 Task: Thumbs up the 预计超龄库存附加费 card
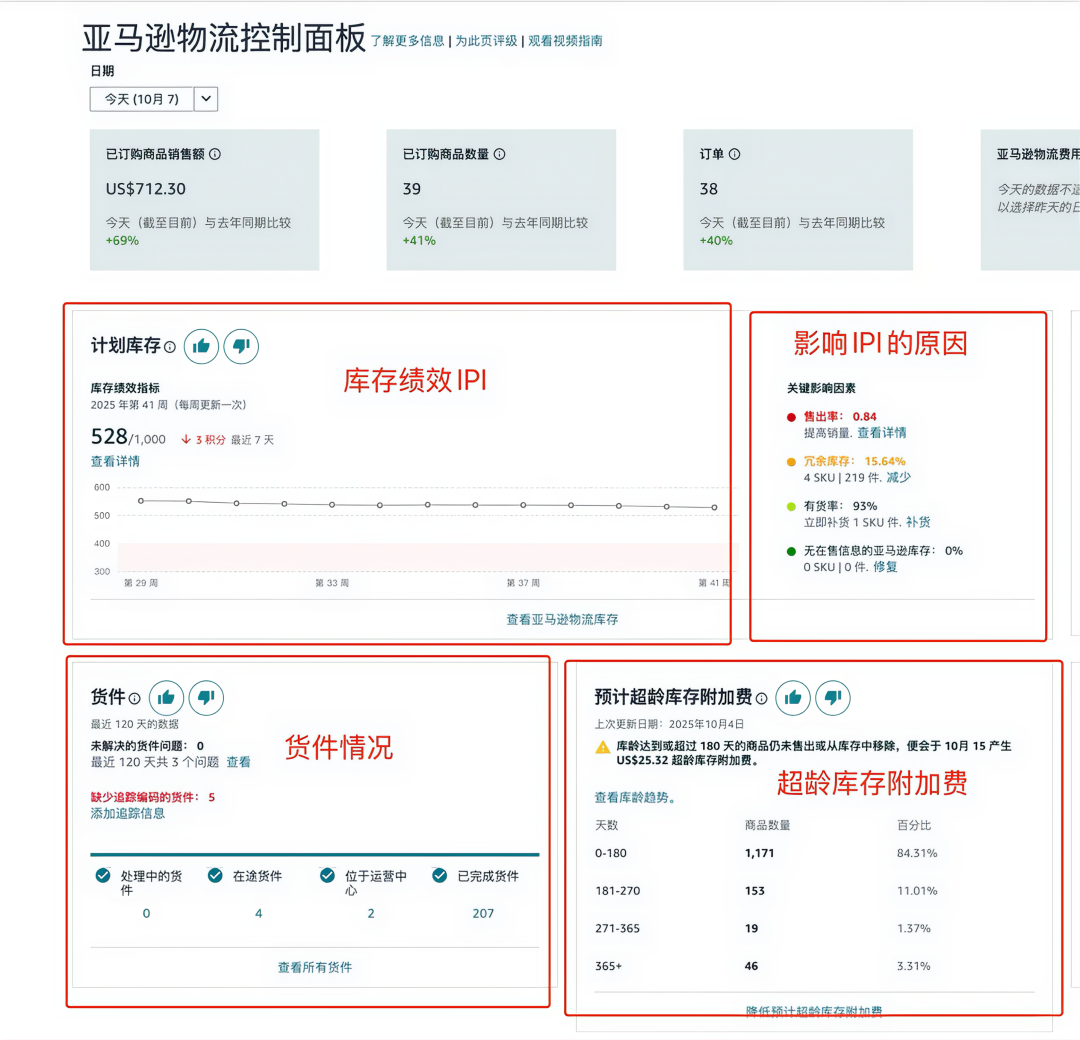point(793,698)
